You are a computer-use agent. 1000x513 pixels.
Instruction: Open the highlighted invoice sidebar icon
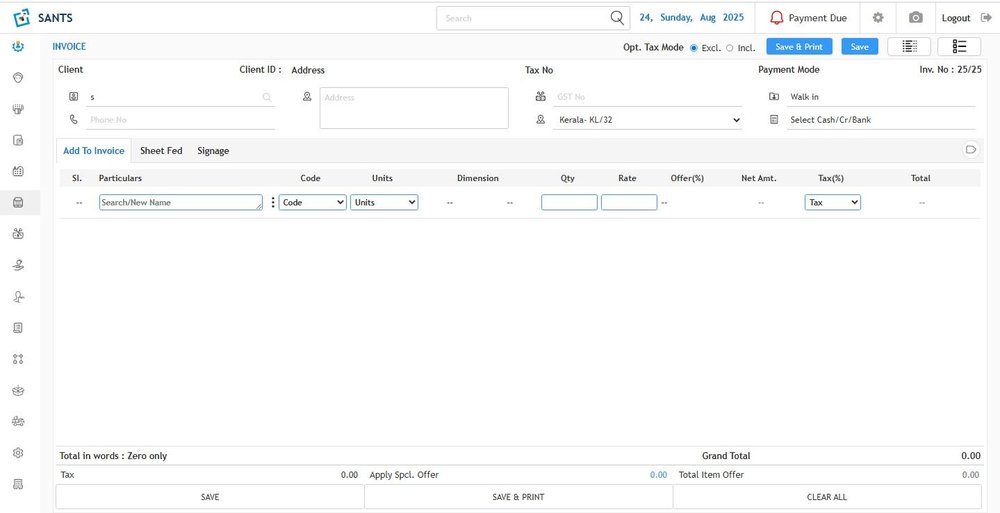(18, 203)
